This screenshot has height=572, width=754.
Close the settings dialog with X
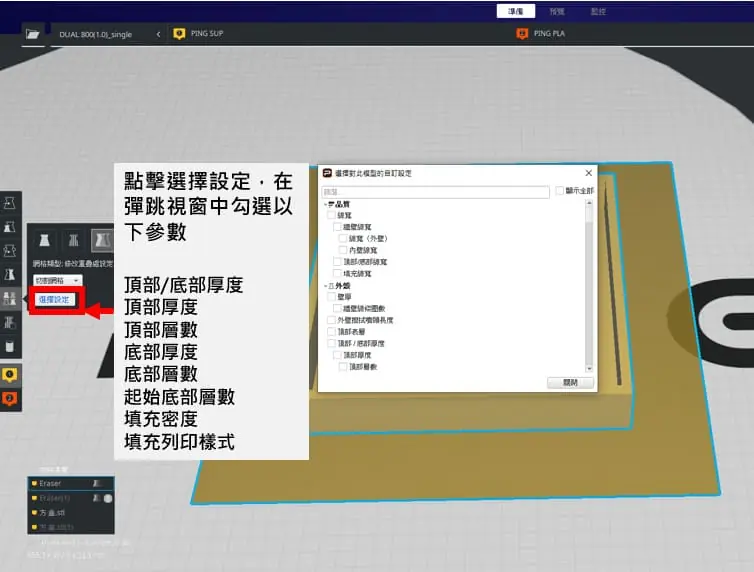[589, 173]
